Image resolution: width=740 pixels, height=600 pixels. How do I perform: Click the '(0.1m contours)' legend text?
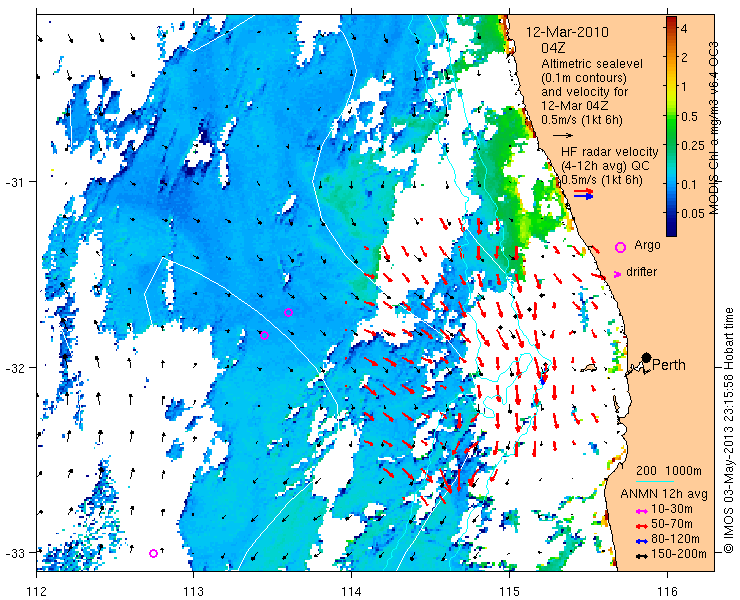pos(584,77)
